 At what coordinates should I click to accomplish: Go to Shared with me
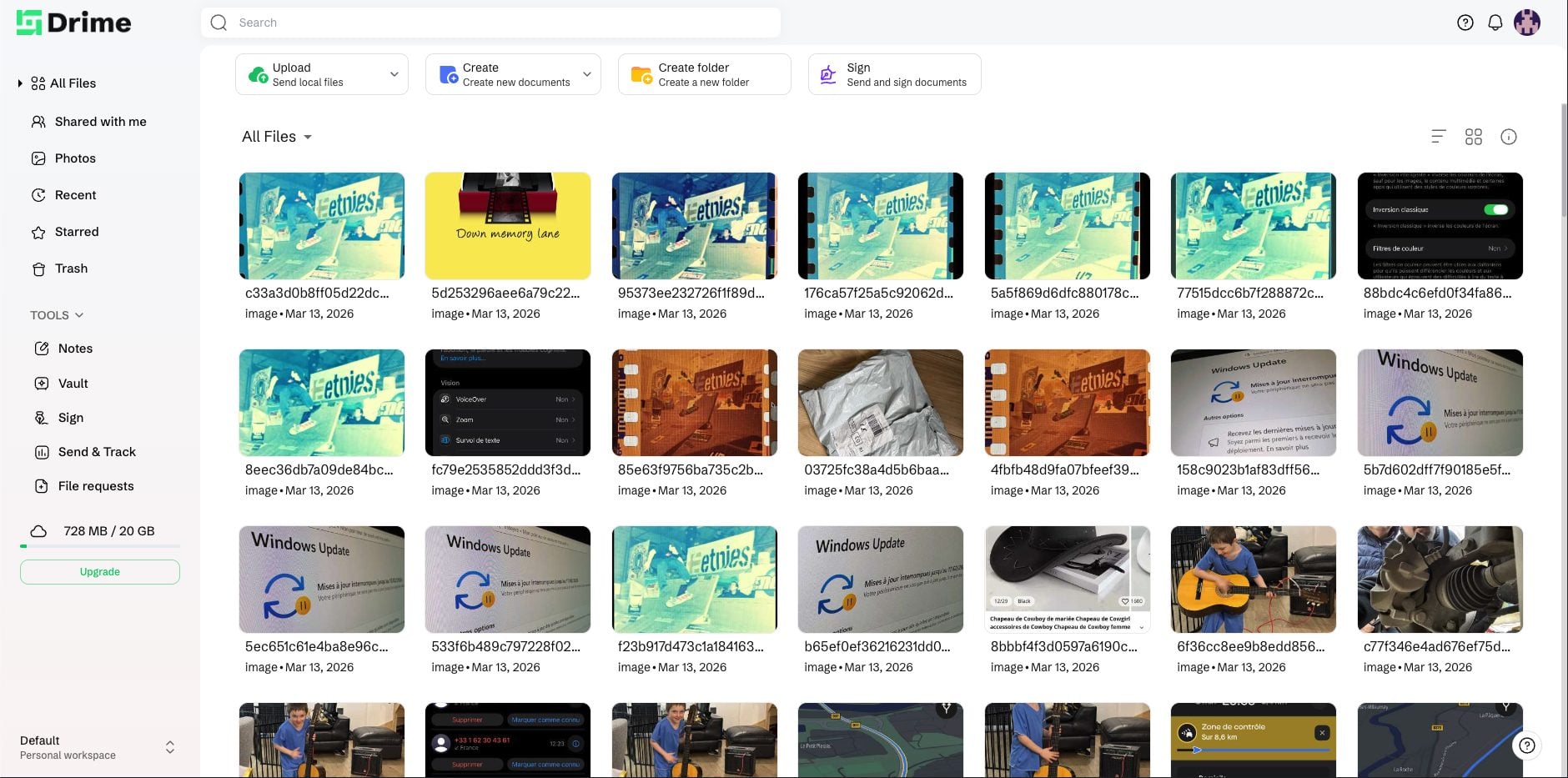(x=100, y=122)
